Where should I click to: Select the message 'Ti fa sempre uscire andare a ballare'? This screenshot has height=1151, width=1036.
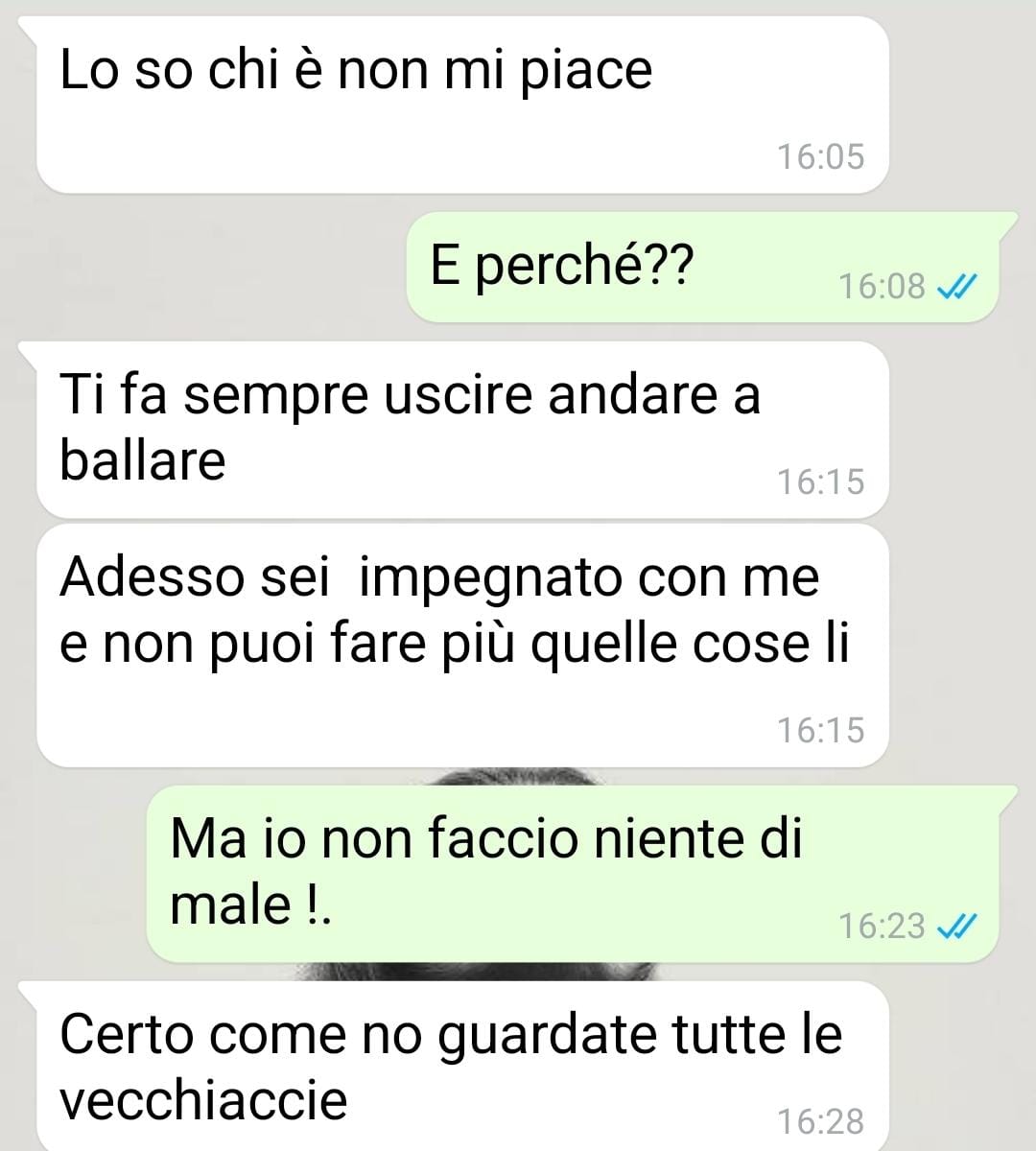[x=462, y=430]
